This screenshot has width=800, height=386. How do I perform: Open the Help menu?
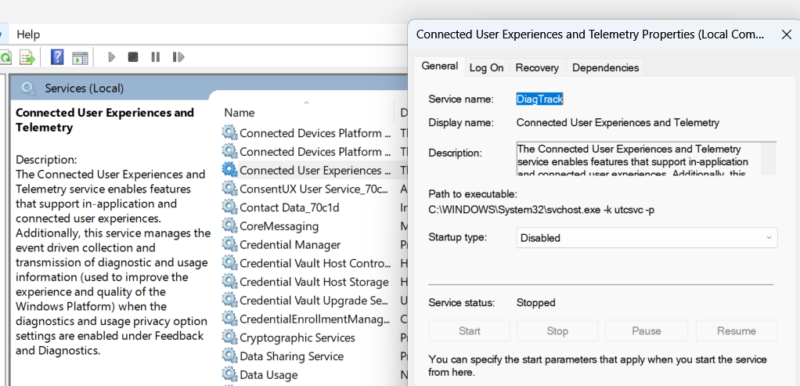tap(28, 35)
